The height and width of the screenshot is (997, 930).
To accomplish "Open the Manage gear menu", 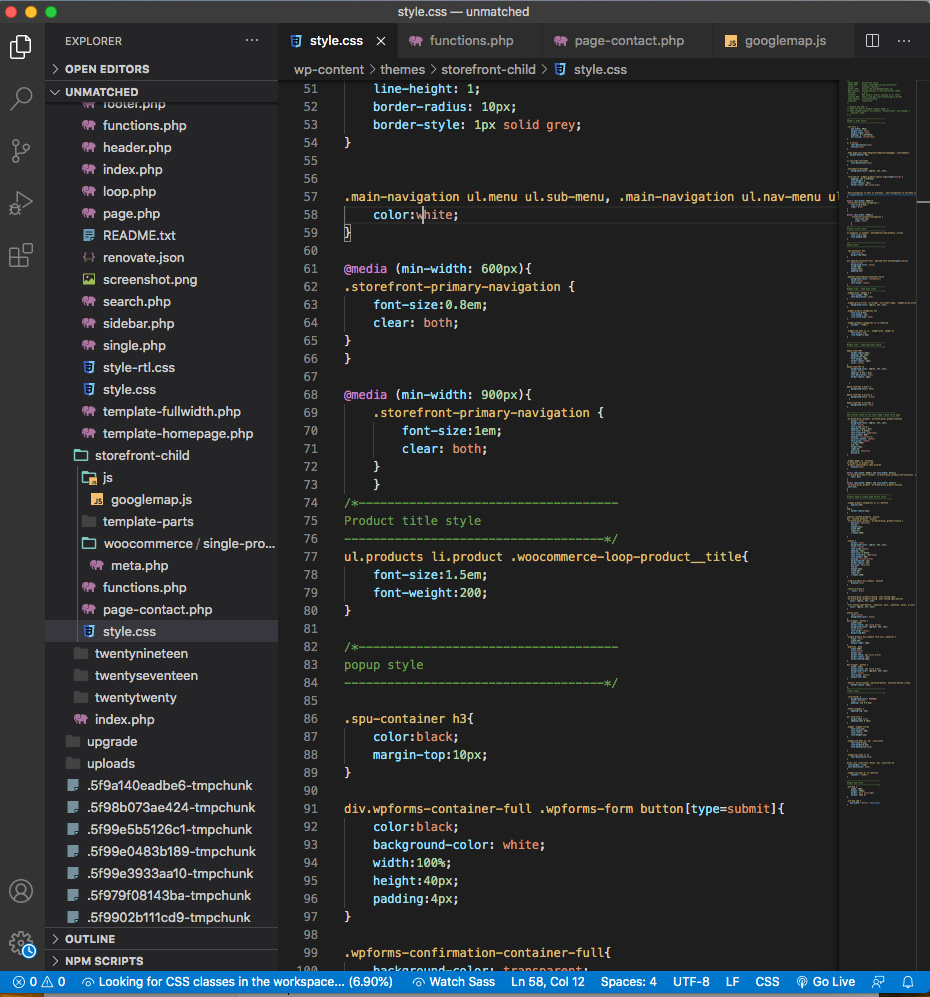I will coord(21,944).
